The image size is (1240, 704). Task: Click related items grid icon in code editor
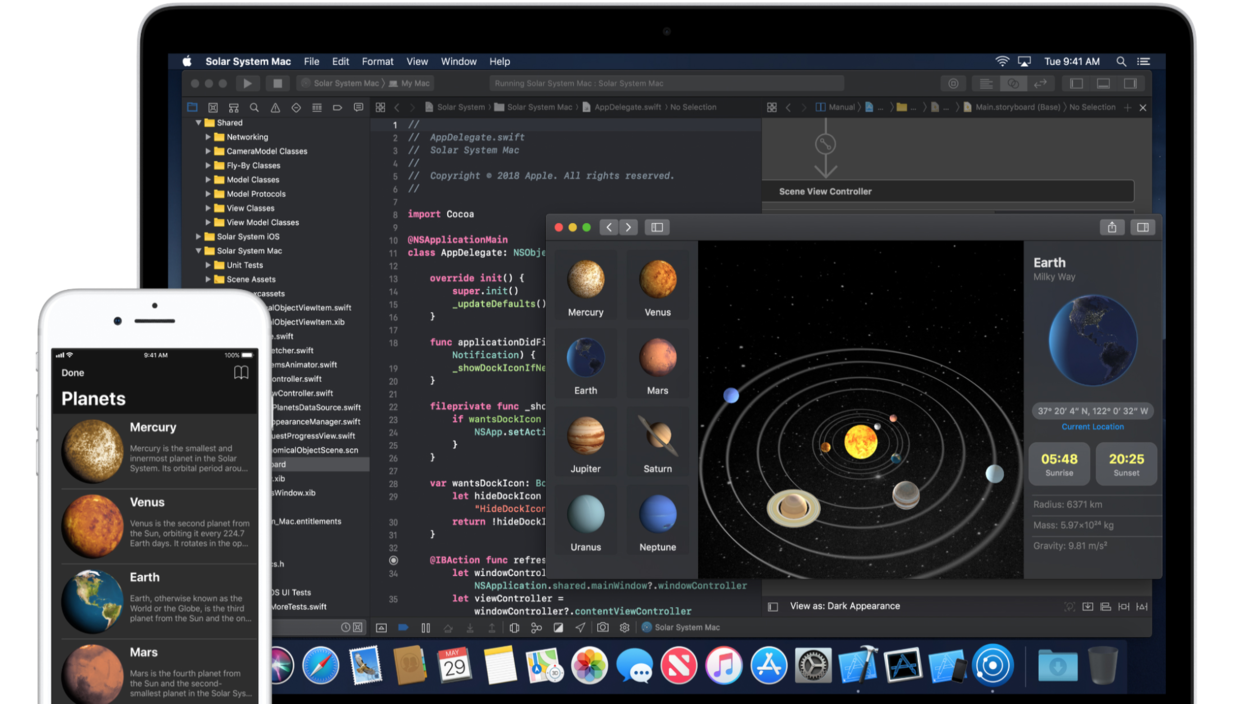click(380, 107)
